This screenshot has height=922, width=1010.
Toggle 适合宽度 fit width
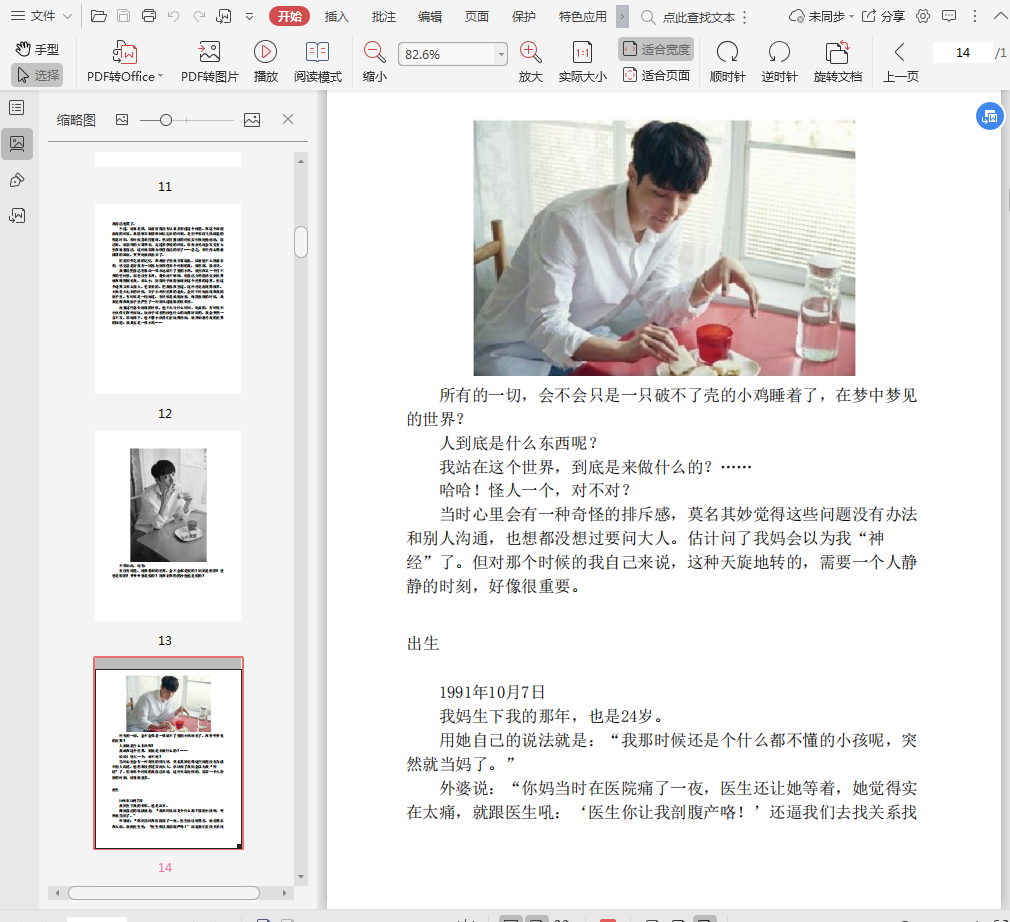656,49
